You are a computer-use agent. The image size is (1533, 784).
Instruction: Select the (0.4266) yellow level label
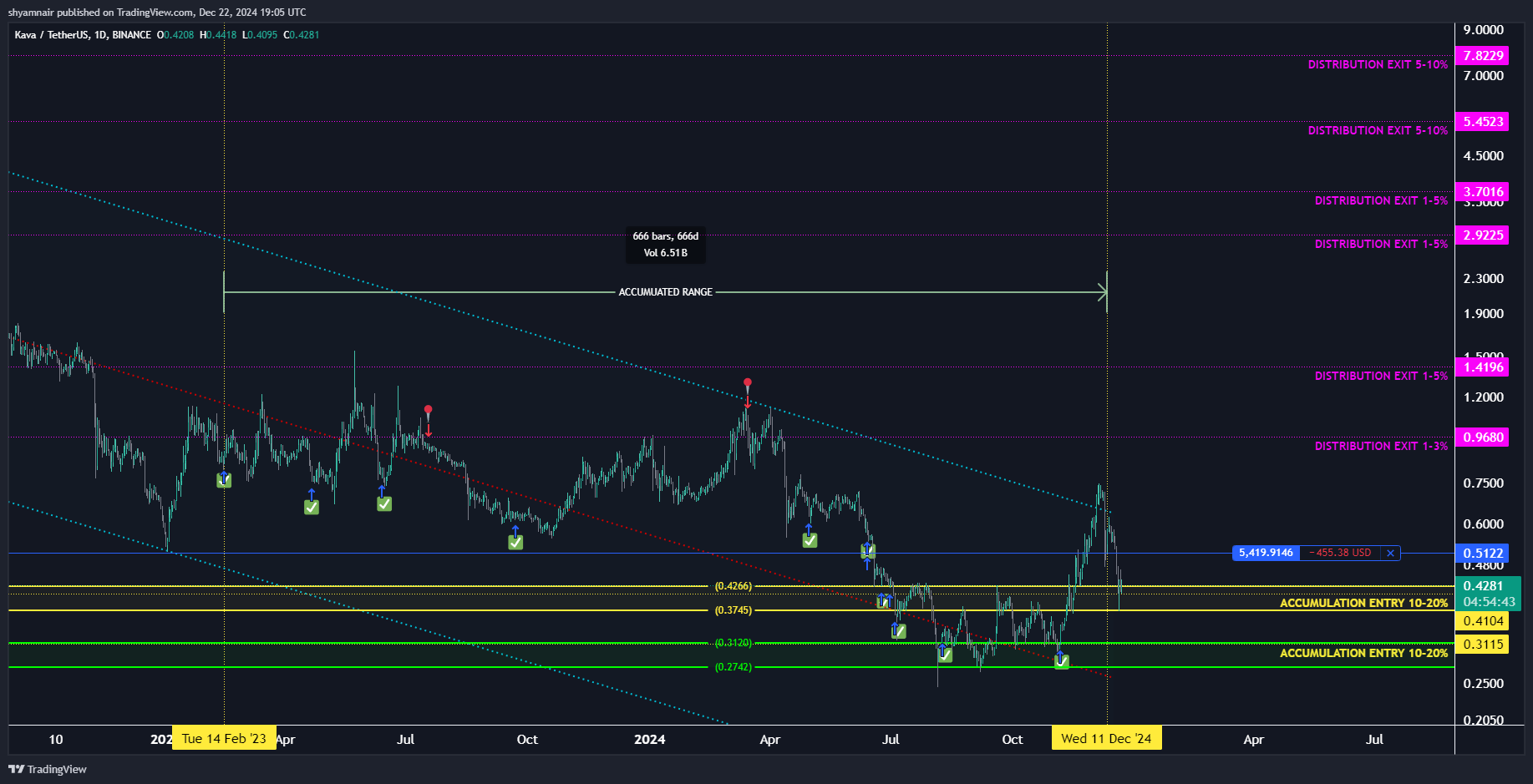coord(734,586)
